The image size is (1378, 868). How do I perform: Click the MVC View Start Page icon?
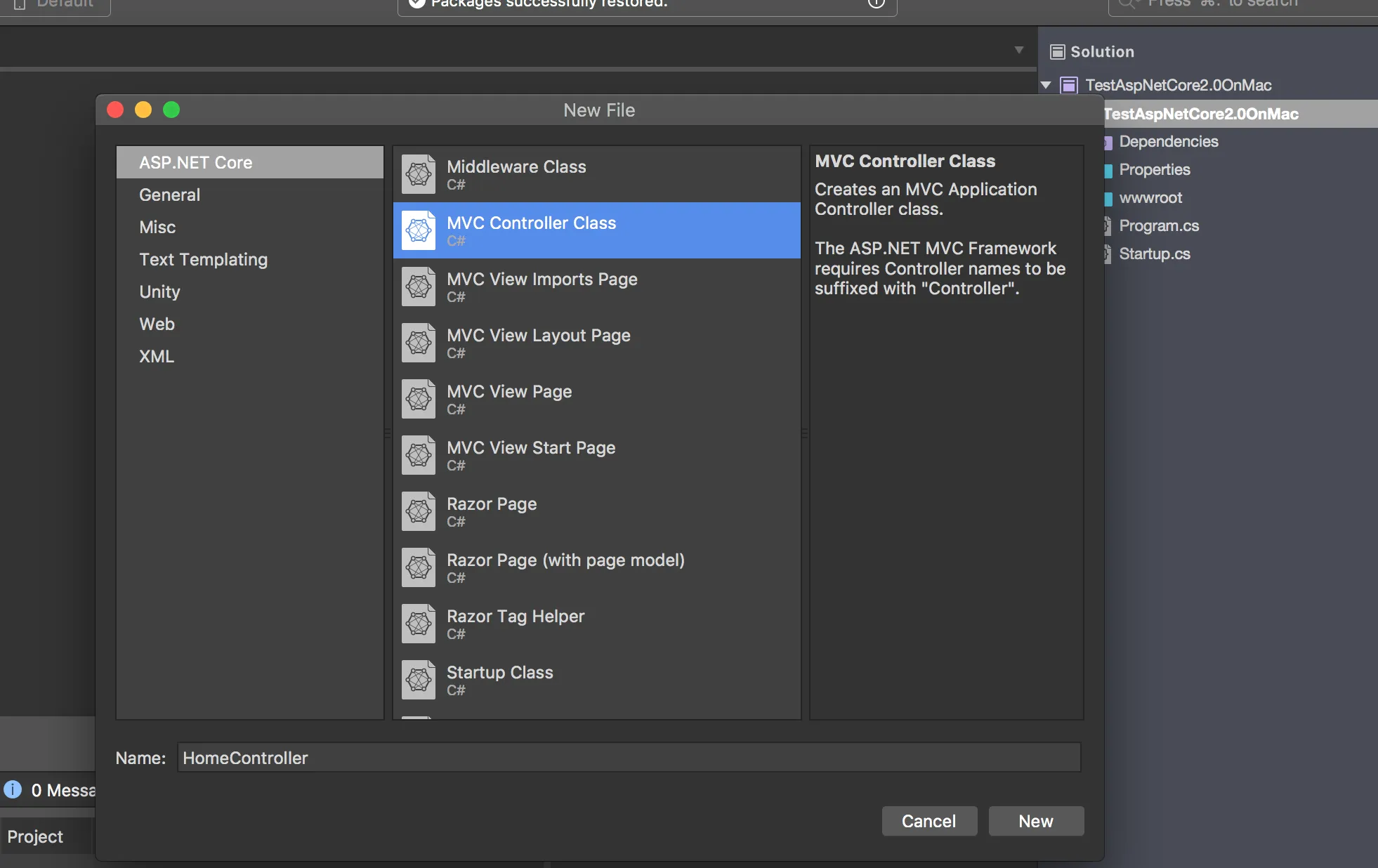[419, 455]
